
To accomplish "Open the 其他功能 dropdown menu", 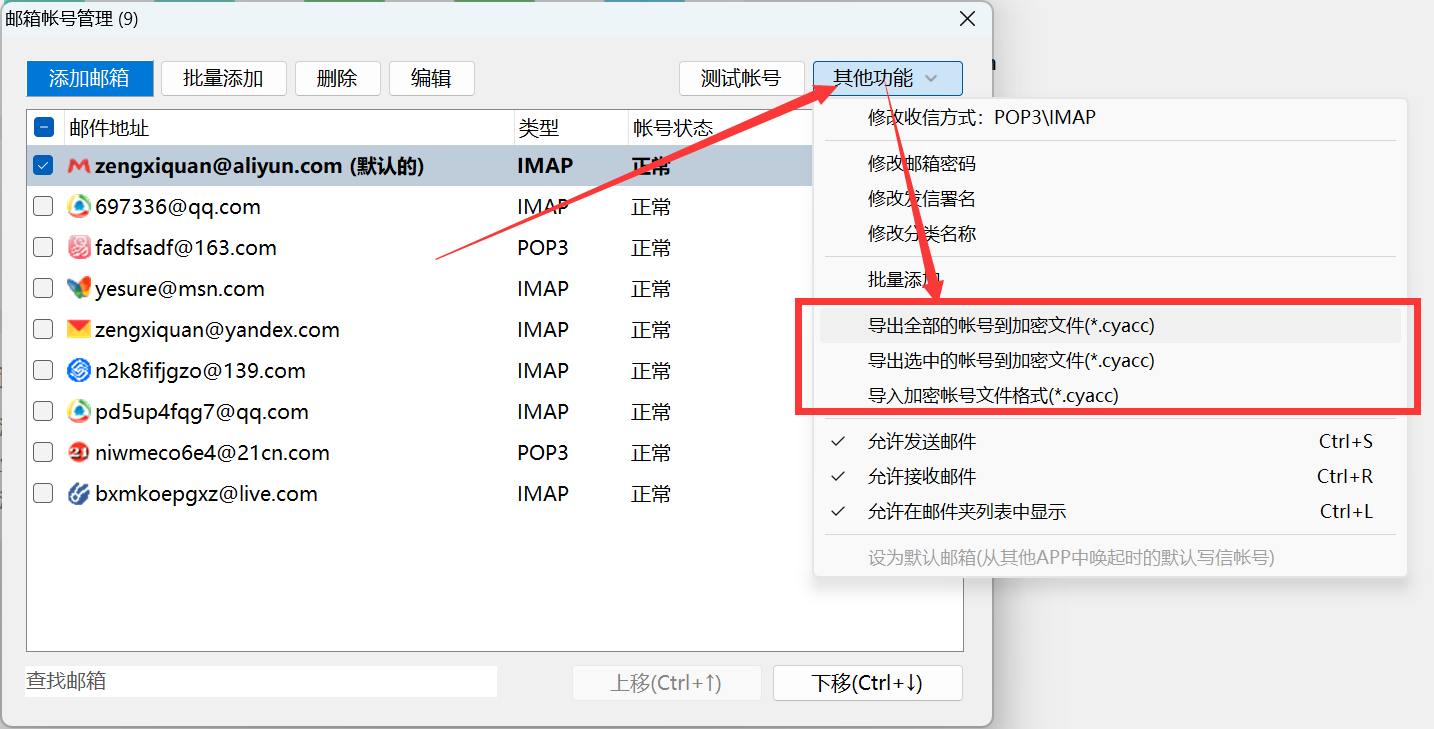I will pos(888,79).
